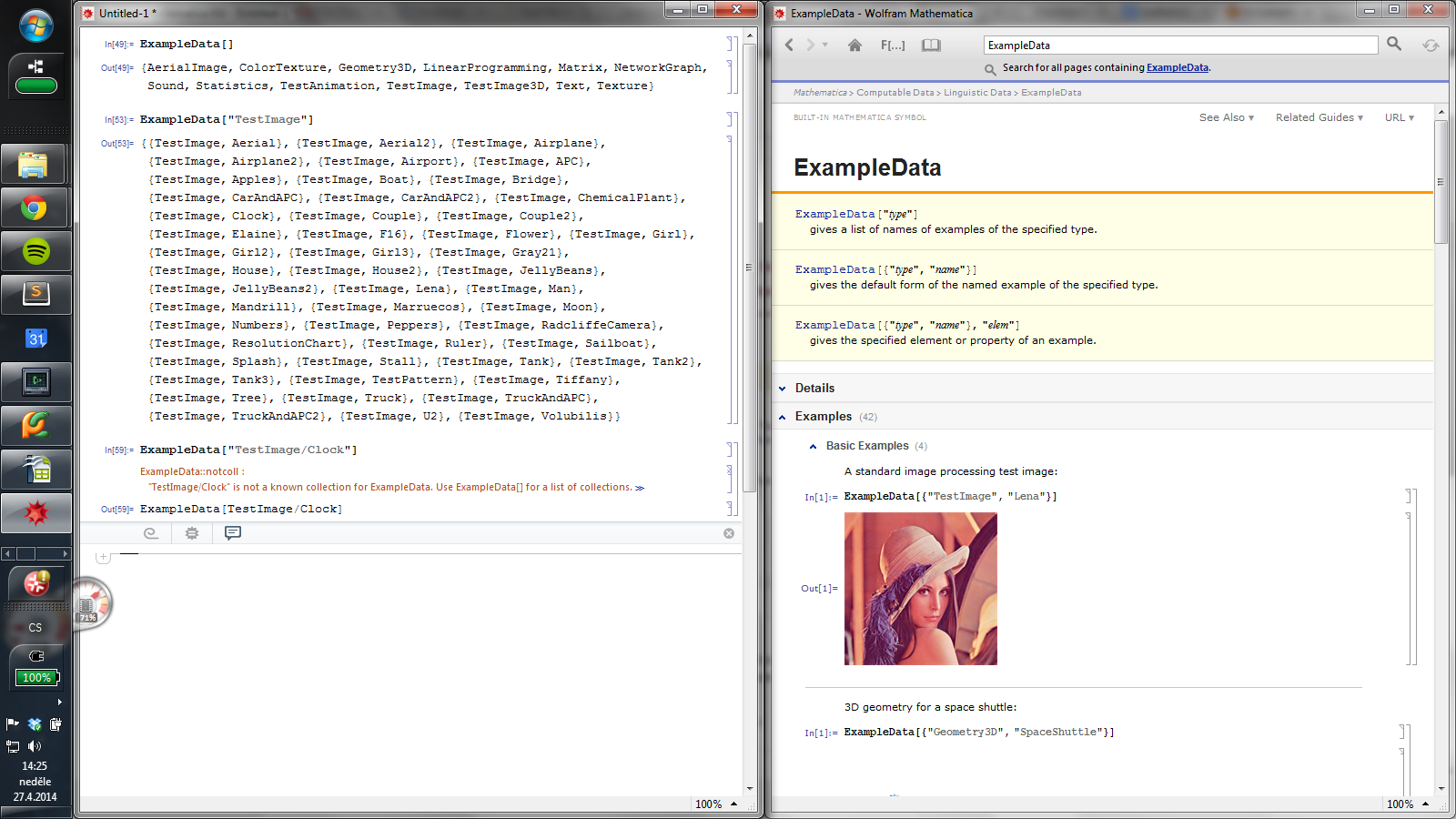Image resolution: width=1456 pixels, height=819 pixels.
Task: Select the In[59] cell bracket
Action: [731, 450]
